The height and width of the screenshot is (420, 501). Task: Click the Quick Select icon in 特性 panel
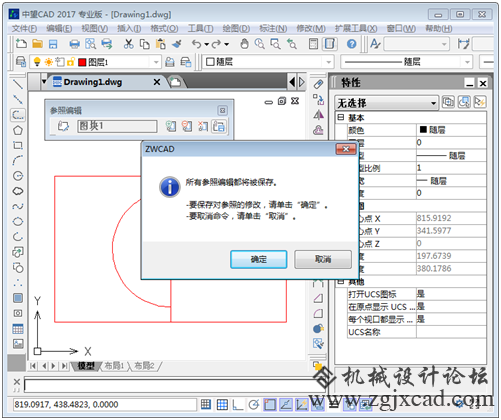[480, 102]
